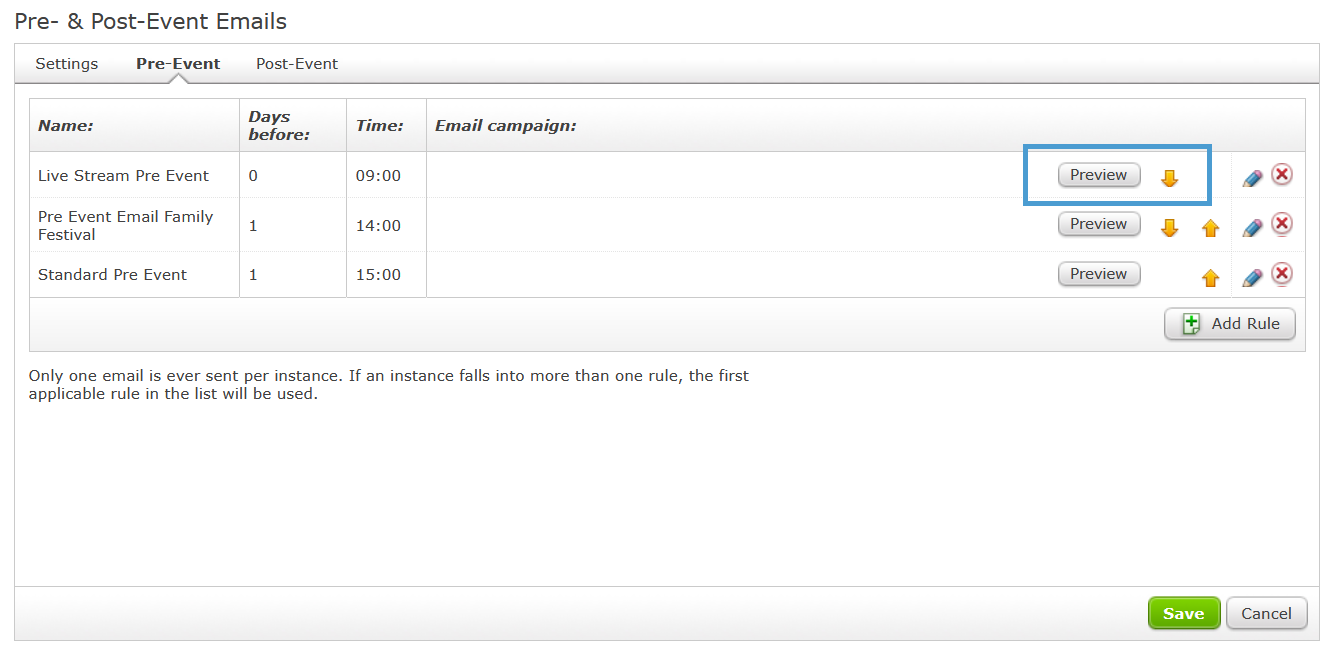This screenshot has width=1327, height=651.
Task: Open the Post-Event tab
Action: coord(297,64)
